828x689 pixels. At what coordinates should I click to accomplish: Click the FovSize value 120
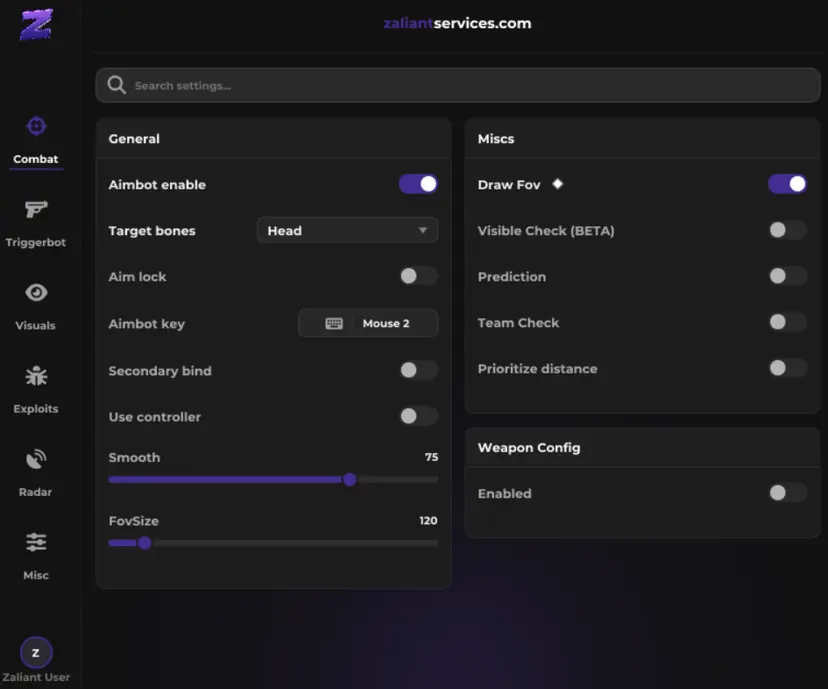point(428,521)
